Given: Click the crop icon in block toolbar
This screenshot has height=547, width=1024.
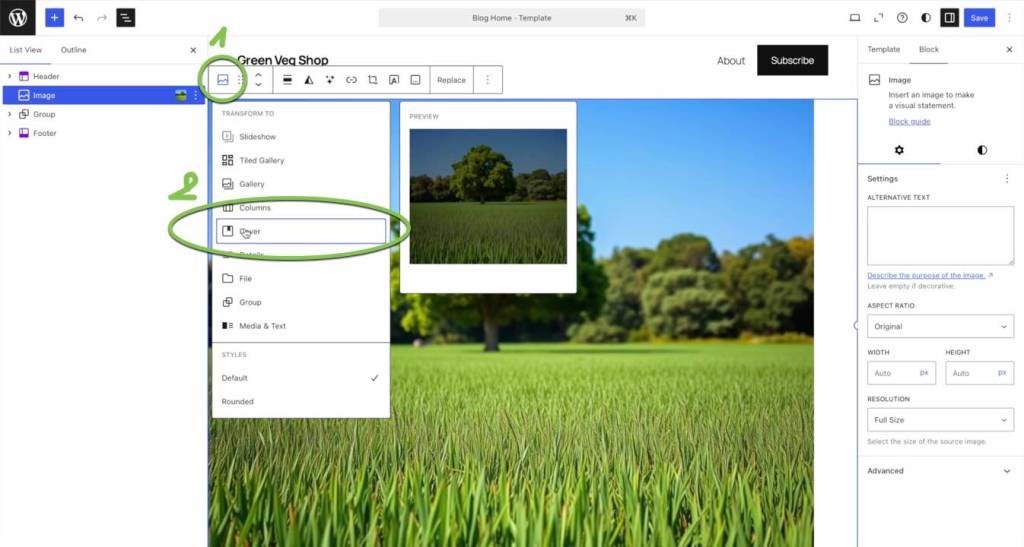Looking at the screenshot, I should (372, 80).
